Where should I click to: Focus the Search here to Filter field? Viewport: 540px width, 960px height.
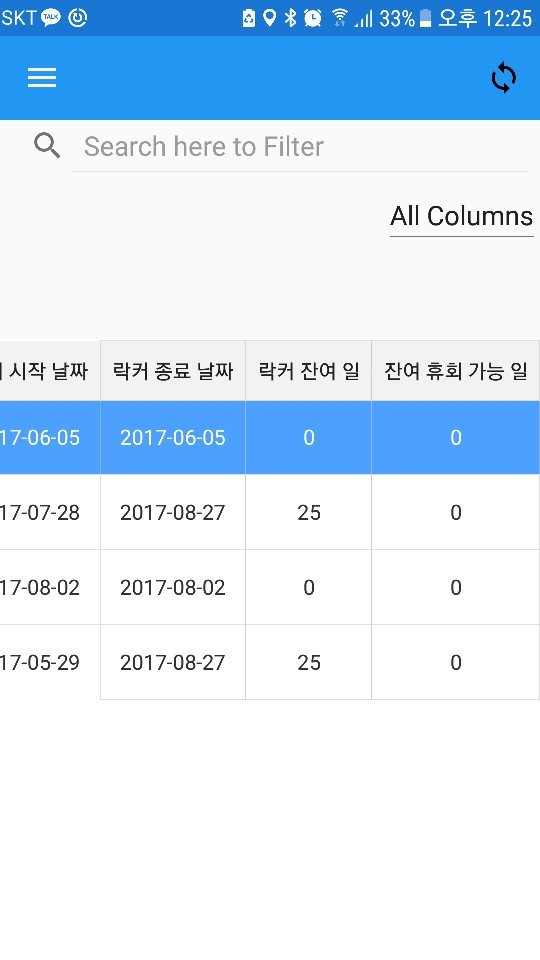tap(299, 147)
